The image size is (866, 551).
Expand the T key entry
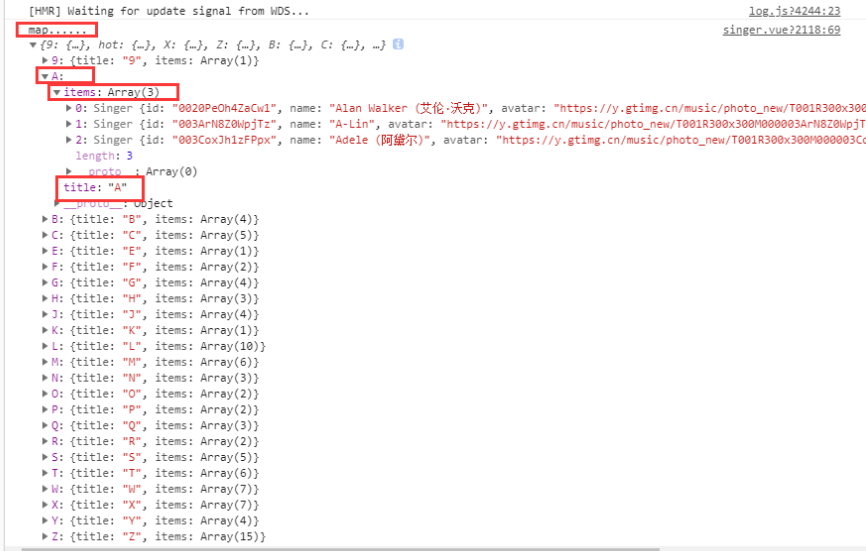click(45, 473)
